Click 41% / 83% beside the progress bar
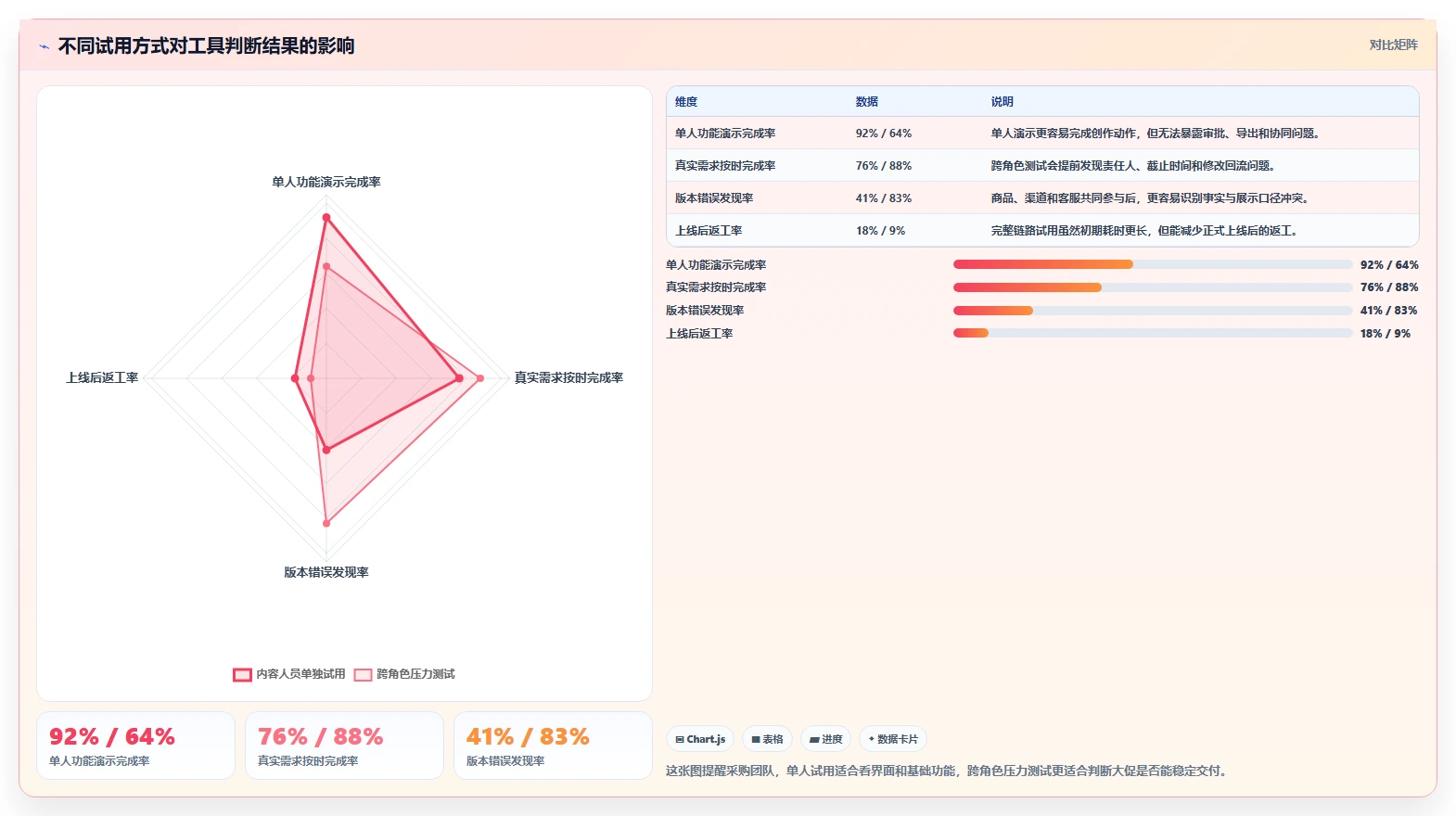 pyautogui.click(x=1389, y=311)
